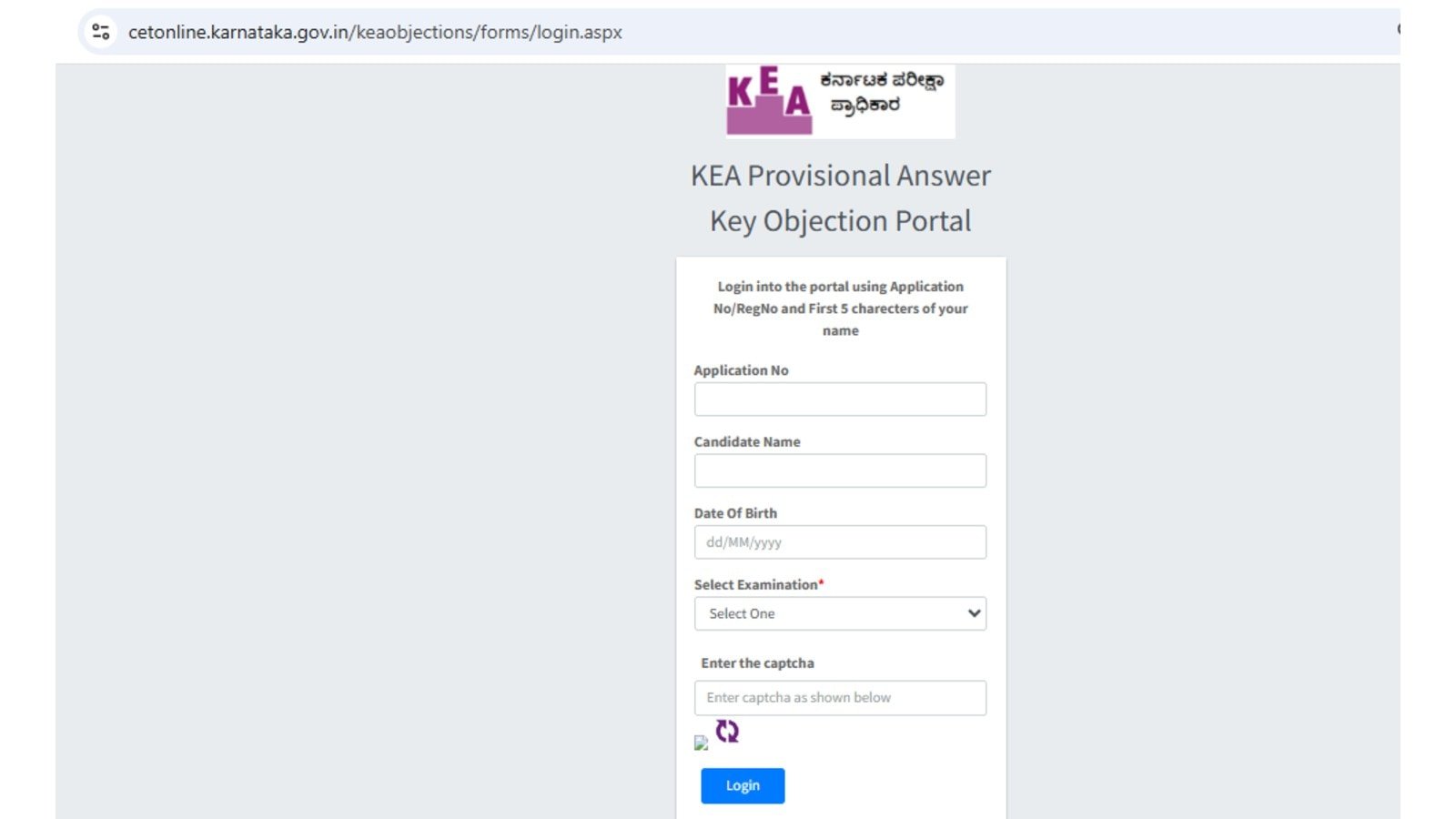Refresh the captcha with the reload icon
Viewport: 1456px width, 819px height.
(x=727, y=731)
